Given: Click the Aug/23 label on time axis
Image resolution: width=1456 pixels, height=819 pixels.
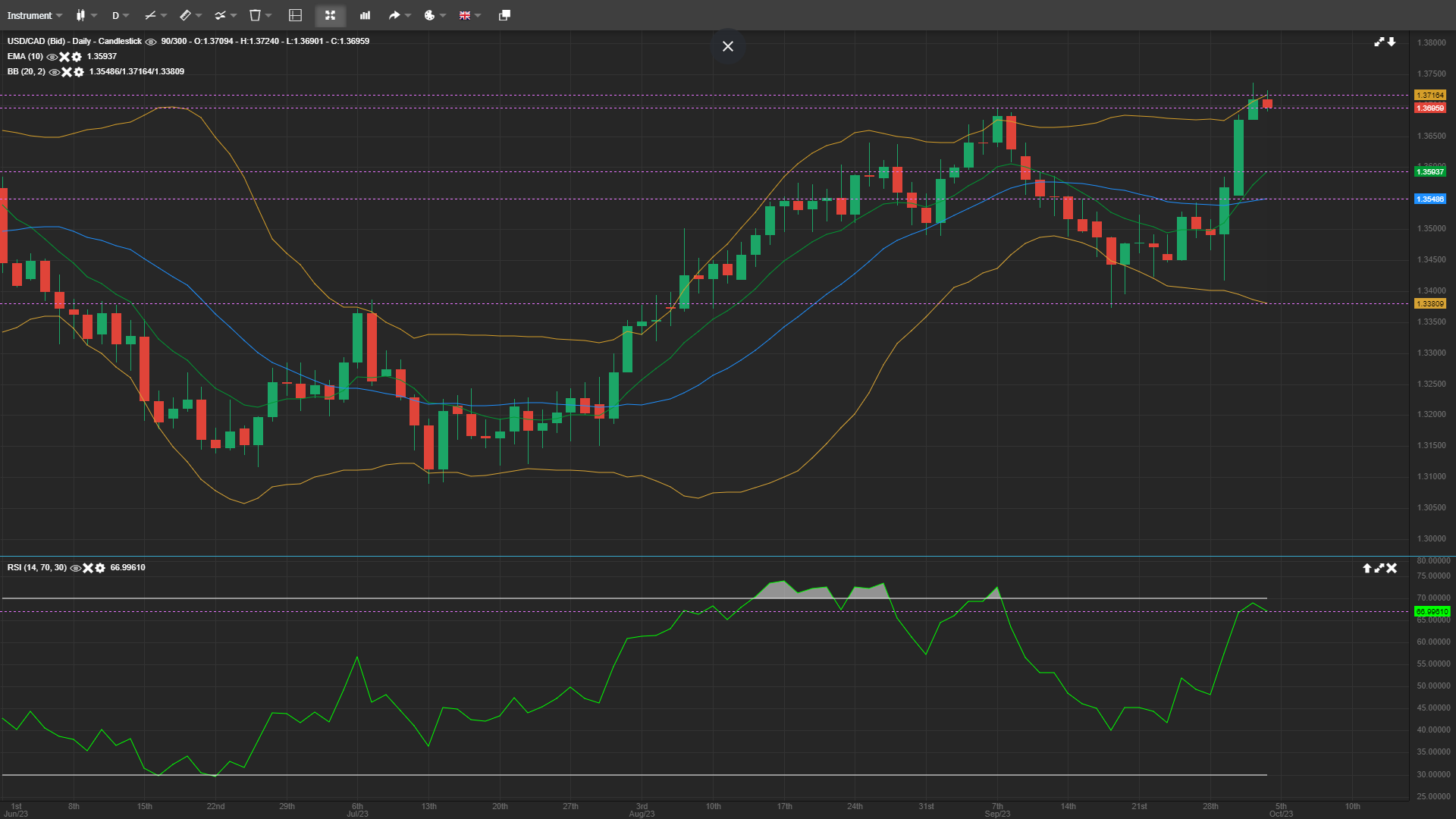Looking at the screenshot, I should click(x=642, y=814).
